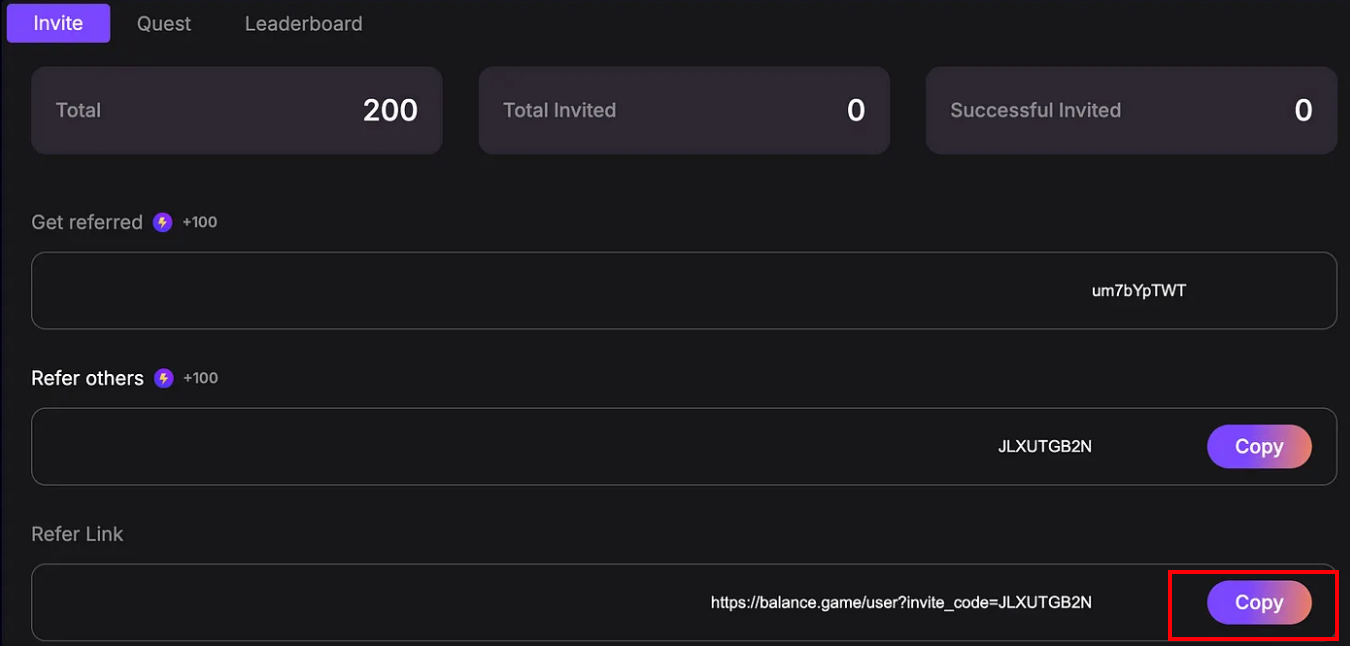Click the Successful Invited card
Viewport: 1350px width, 646px height.
(1131, 110)
